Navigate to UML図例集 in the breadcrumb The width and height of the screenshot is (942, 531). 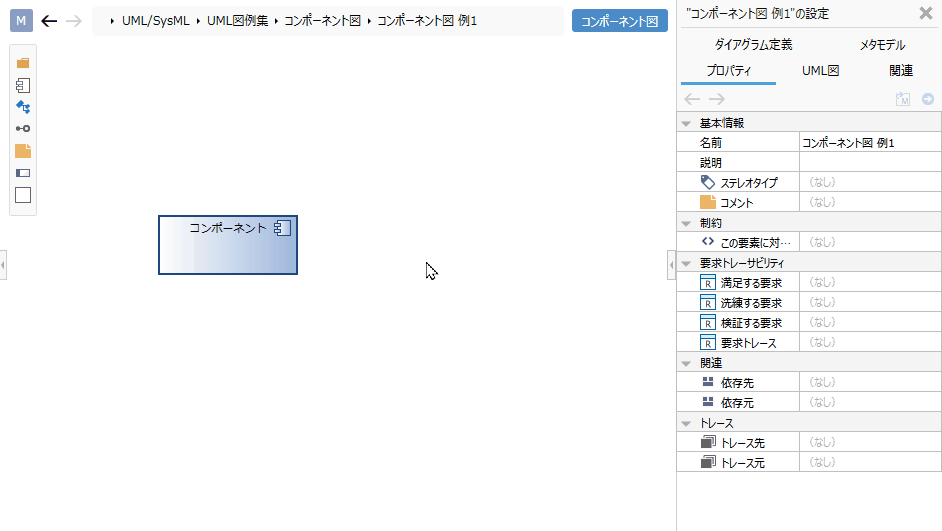237,21
